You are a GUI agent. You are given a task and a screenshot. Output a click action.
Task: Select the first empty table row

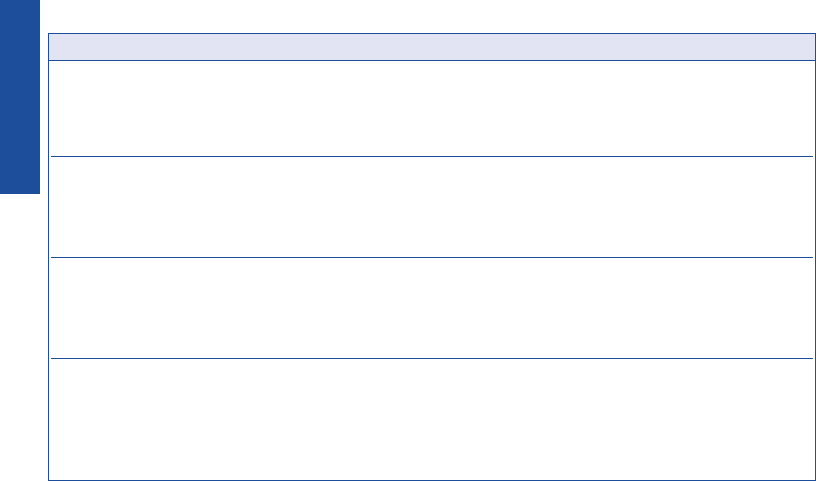point(431,108)
